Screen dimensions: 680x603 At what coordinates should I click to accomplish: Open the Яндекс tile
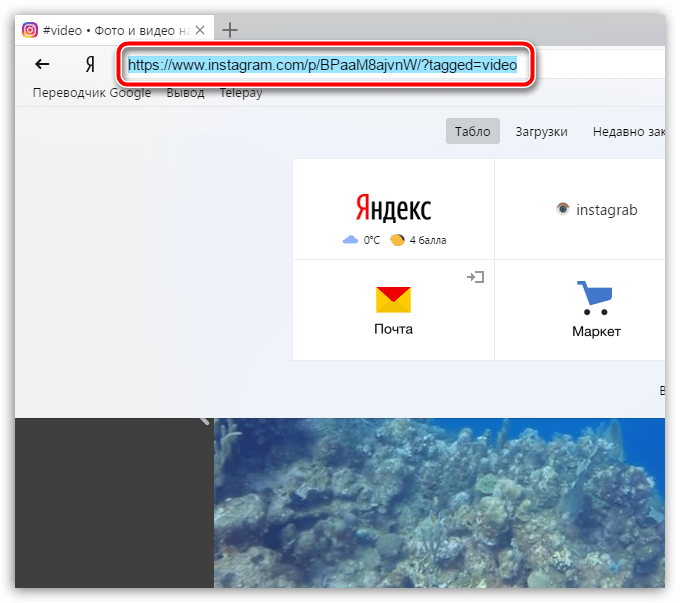(x=393, y=209)
